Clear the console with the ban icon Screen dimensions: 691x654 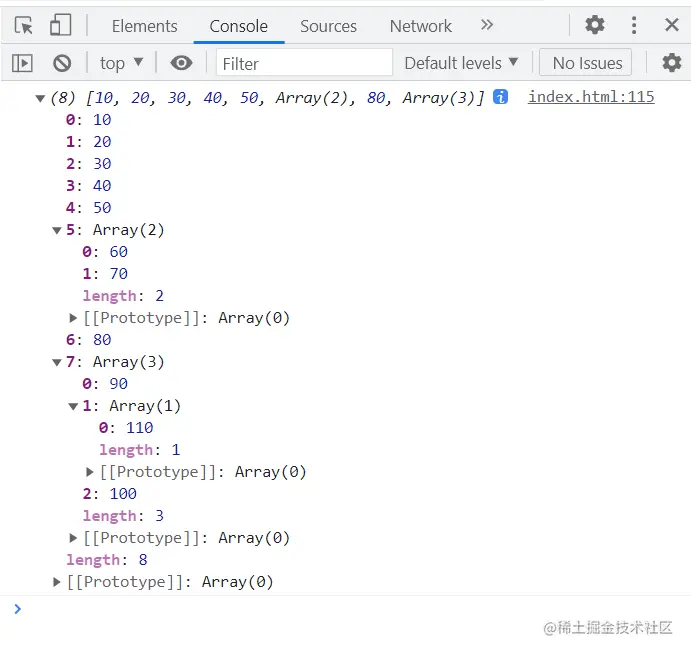click(62, 63)
